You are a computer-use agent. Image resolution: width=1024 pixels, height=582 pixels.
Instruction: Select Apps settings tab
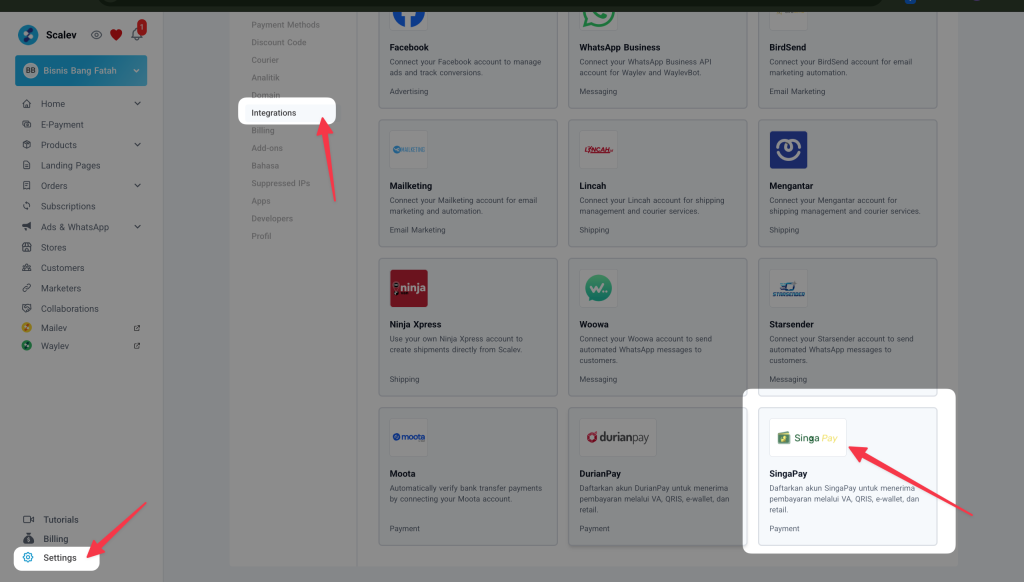point(261,201)
